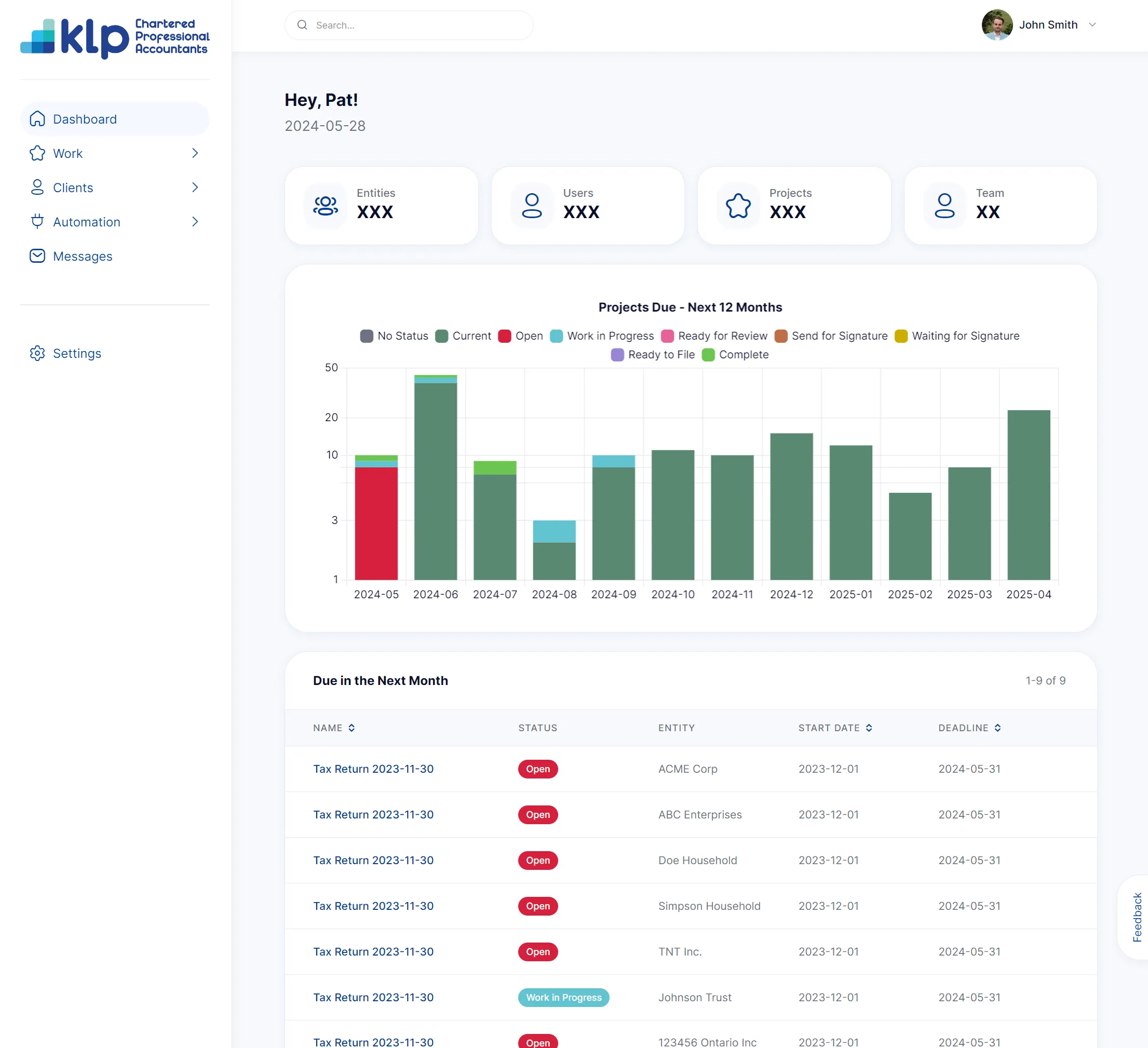
Task: Click the Ready to File legend swatch
Action: 617,355
